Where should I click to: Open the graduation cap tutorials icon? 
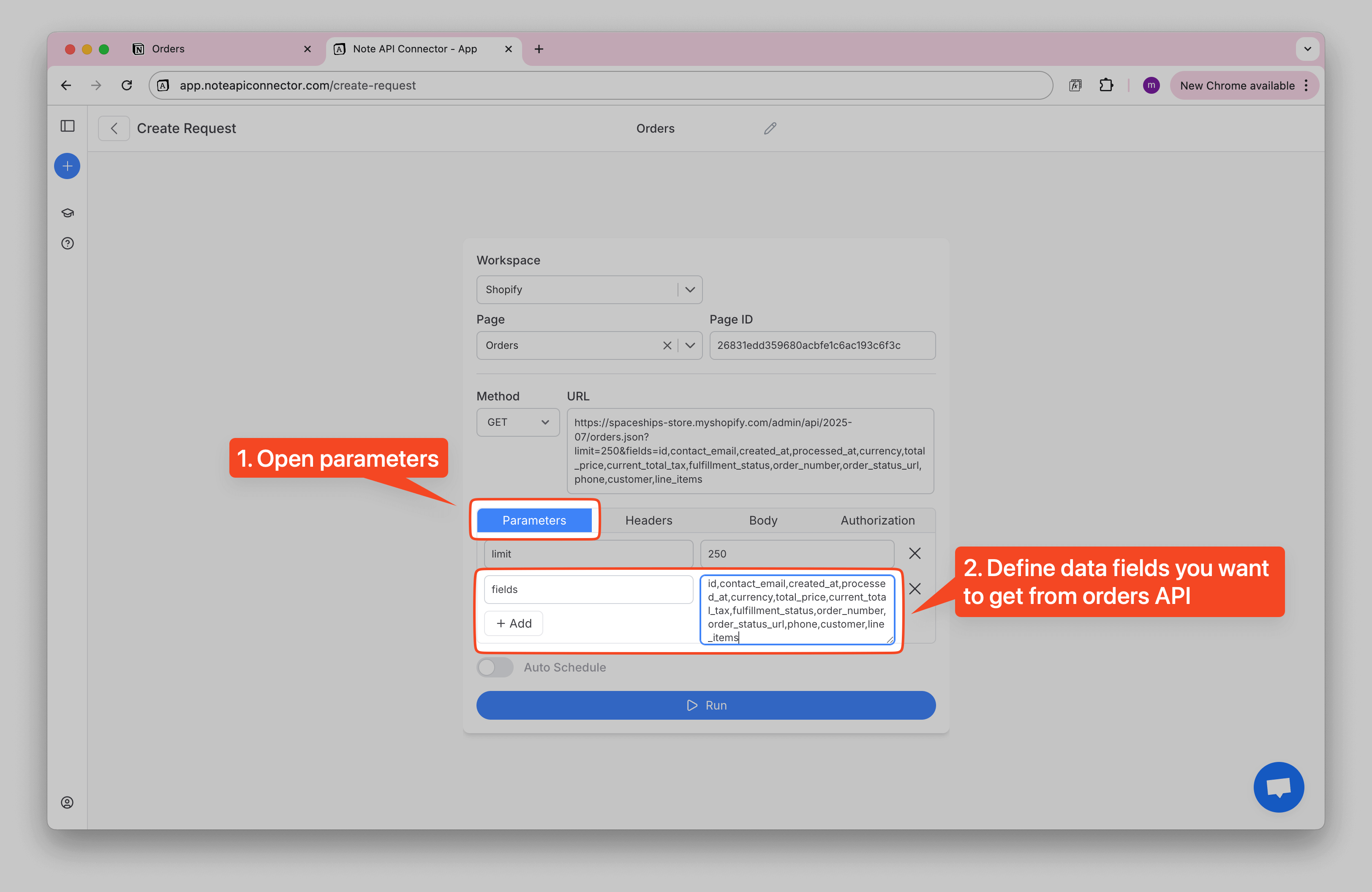[68, 213]
